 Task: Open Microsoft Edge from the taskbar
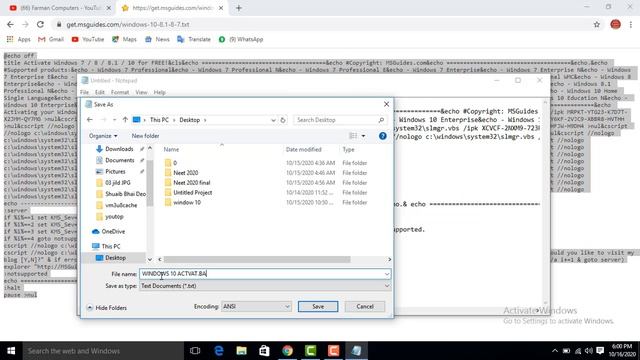pos(218,351)
